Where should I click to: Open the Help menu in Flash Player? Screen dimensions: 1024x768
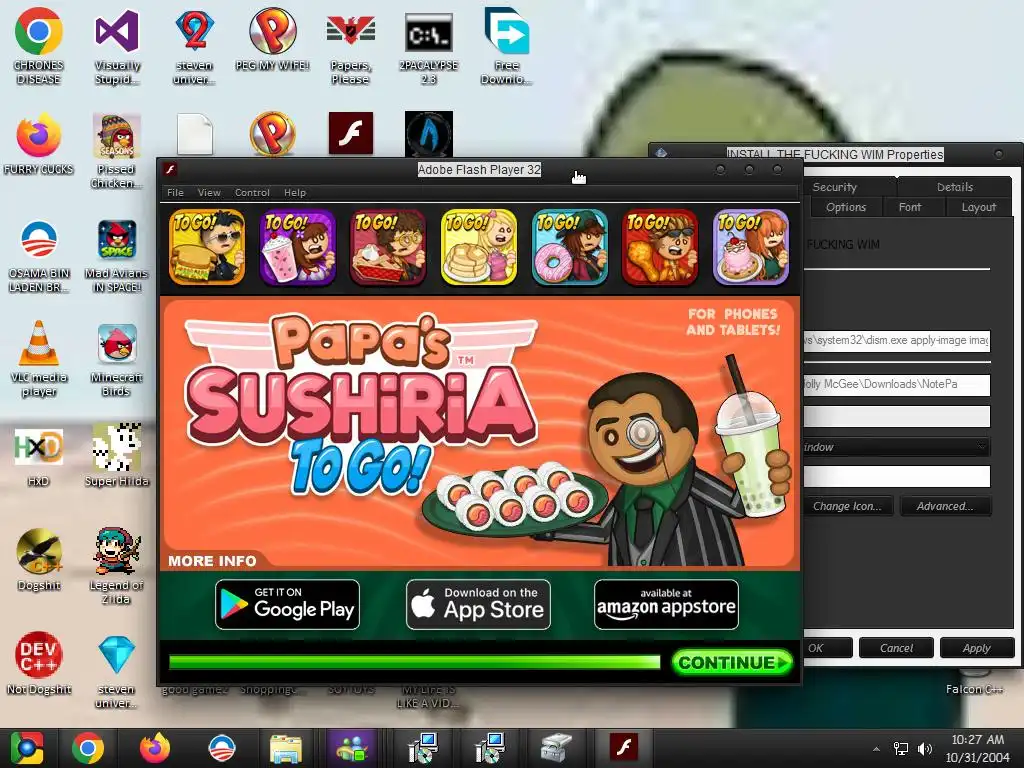tap(295, 193)
